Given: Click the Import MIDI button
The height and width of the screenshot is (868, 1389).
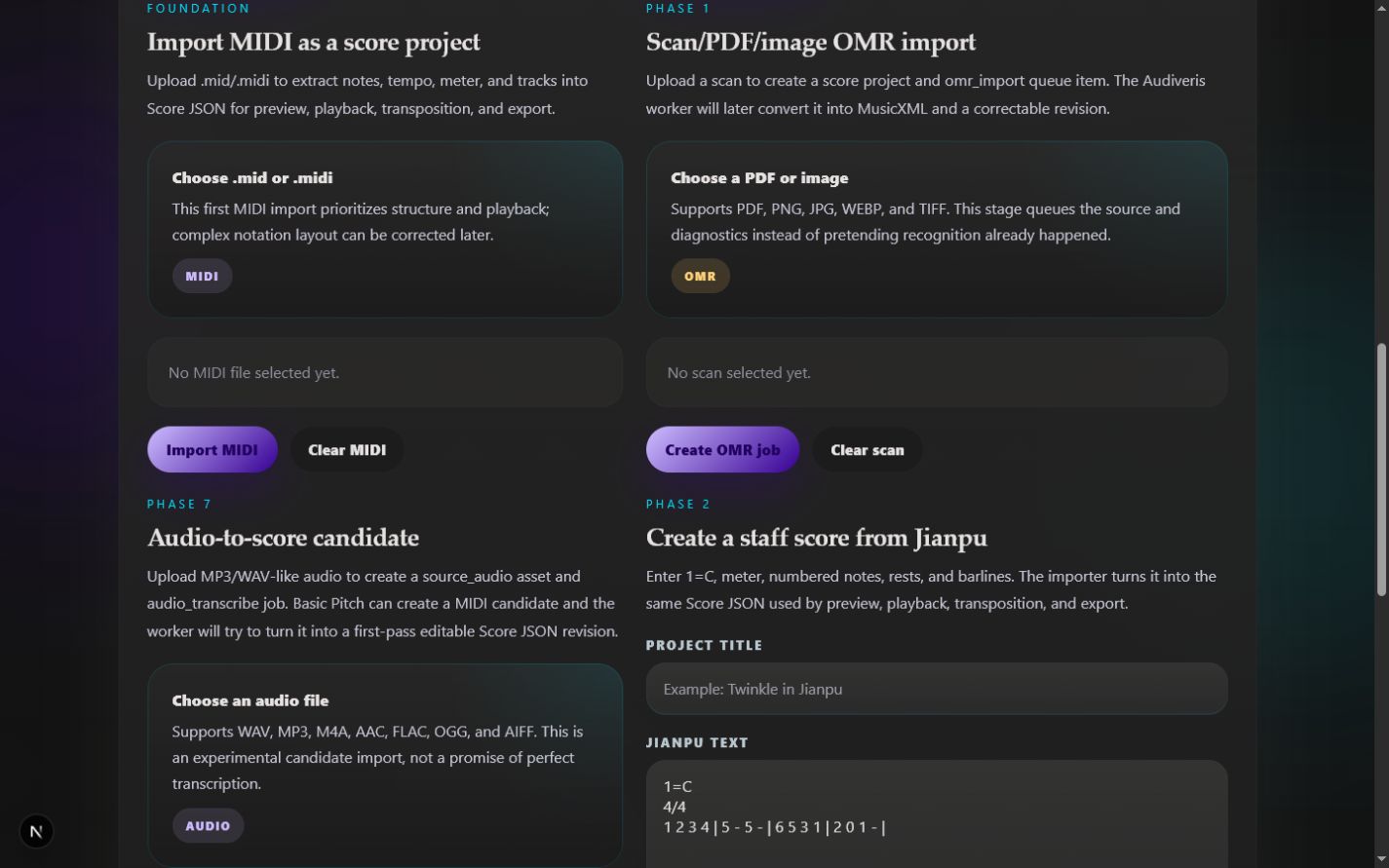Looking at the screenshot, I should pos(212,450).
